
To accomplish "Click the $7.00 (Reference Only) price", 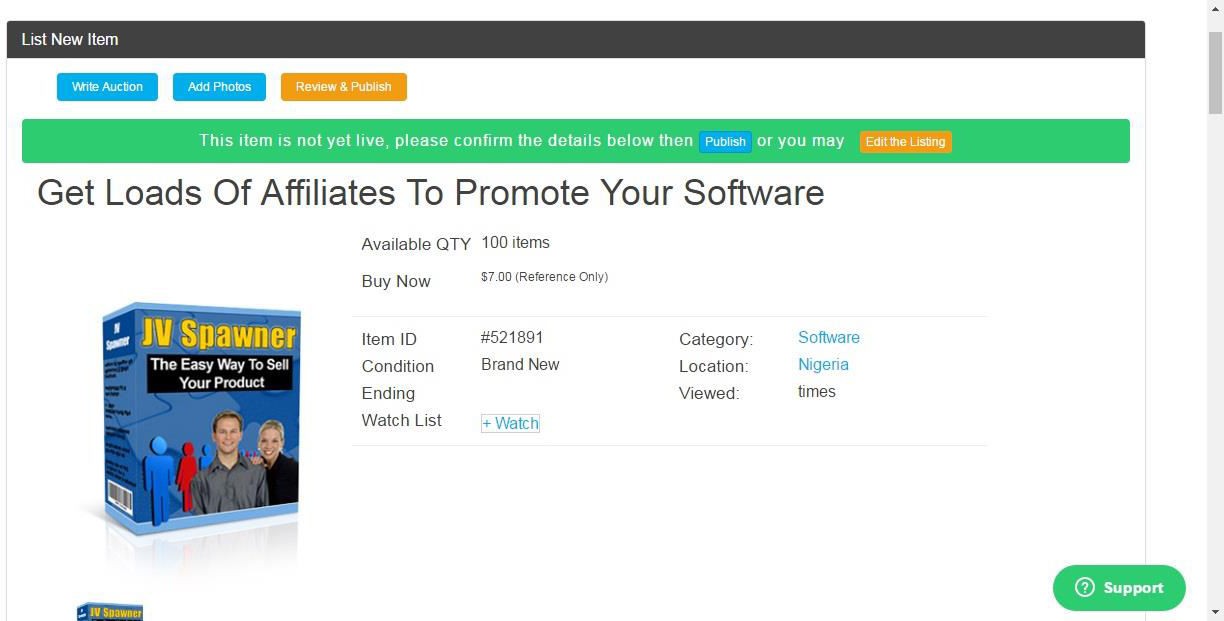I will [x=544, y=276].
